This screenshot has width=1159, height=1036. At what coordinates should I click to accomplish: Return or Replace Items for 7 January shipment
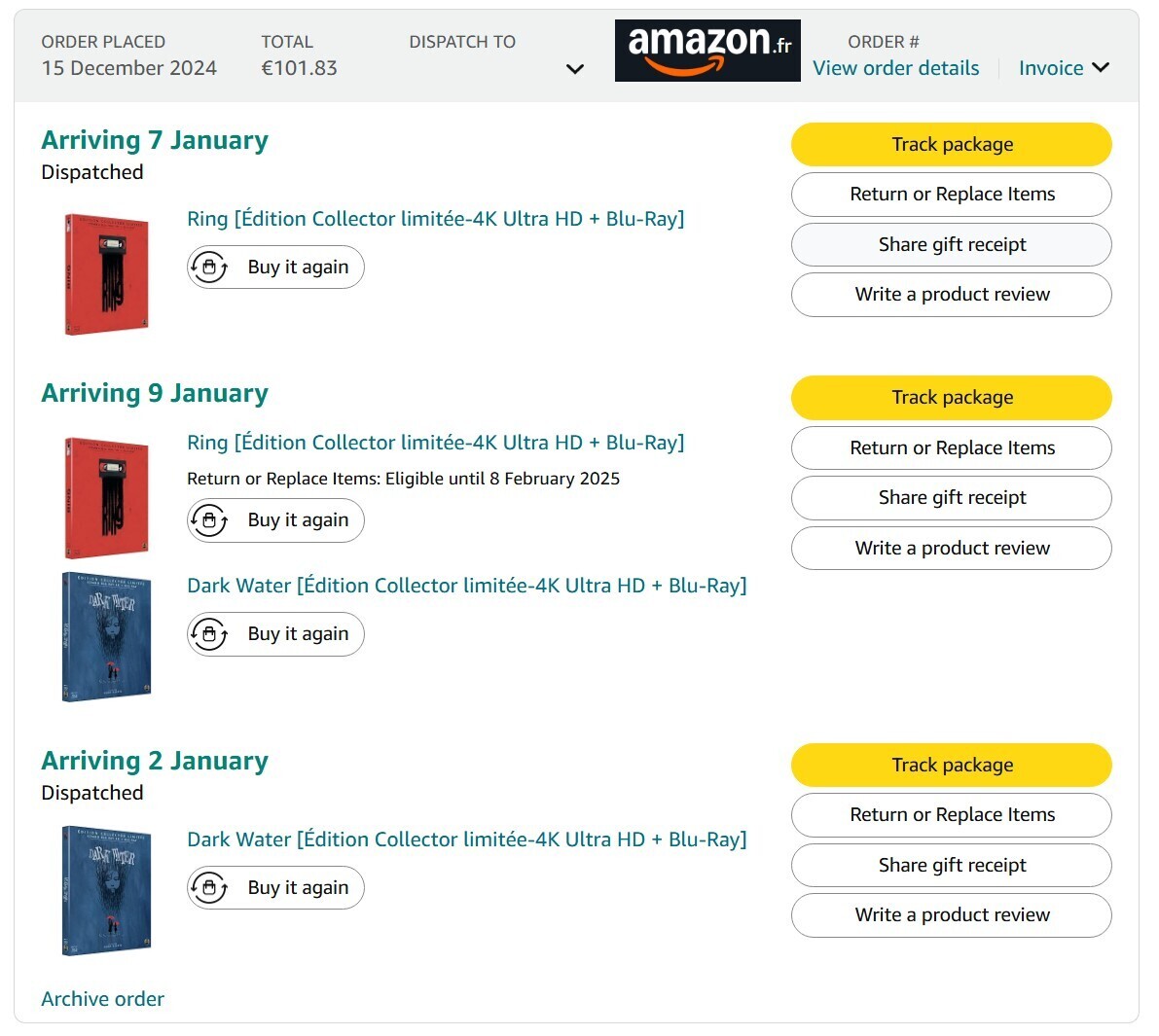pos(952,195)
